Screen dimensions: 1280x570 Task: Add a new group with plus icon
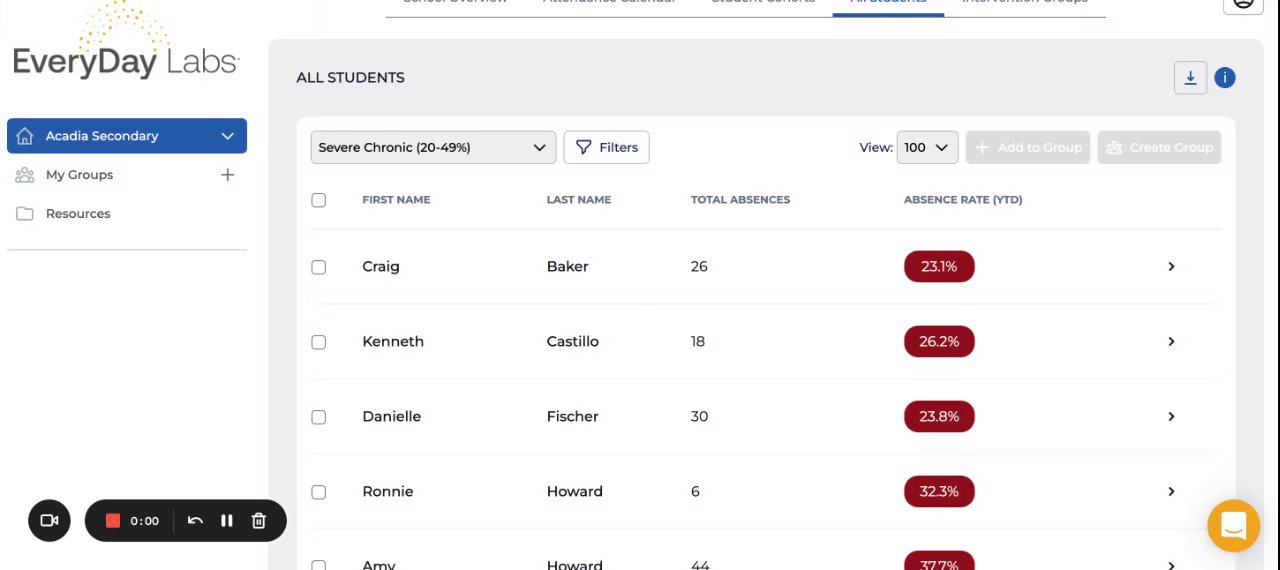click(228, 175)
